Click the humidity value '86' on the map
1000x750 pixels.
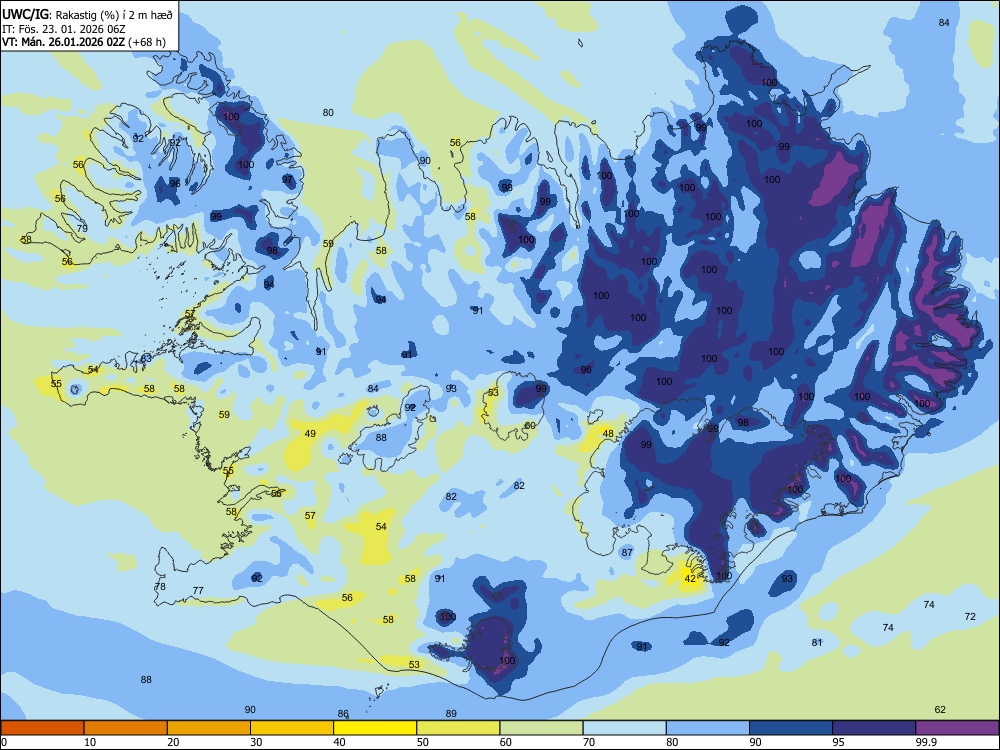point(343,714)
